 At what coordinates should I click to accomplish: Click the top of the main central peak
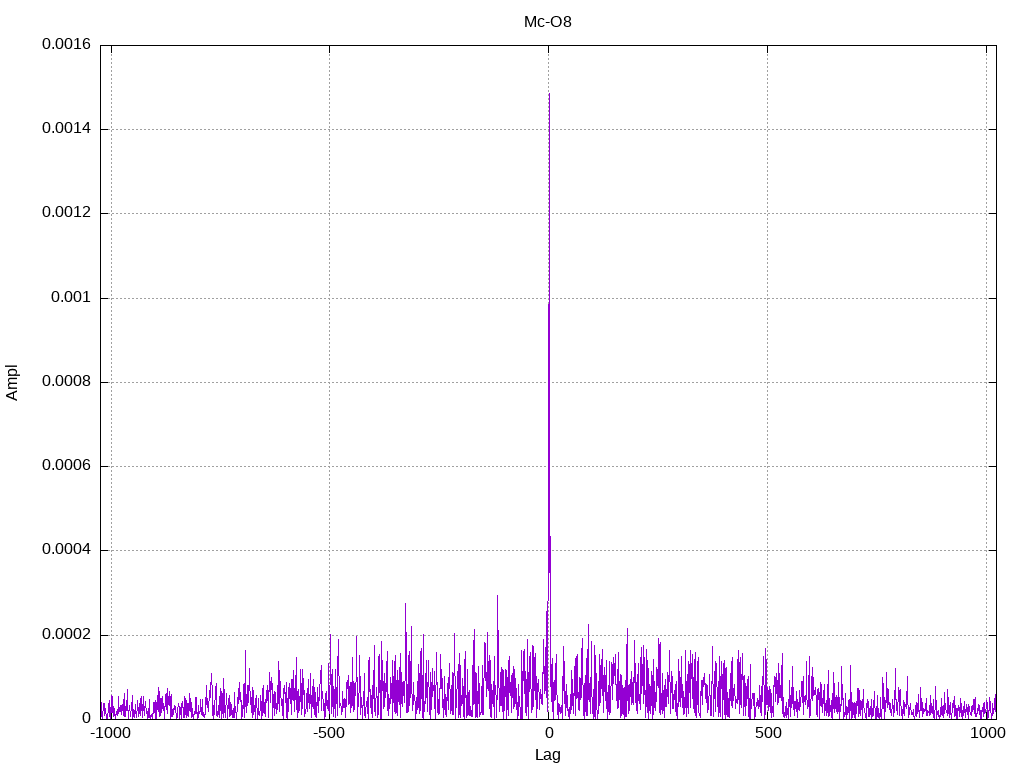(549, 94)
